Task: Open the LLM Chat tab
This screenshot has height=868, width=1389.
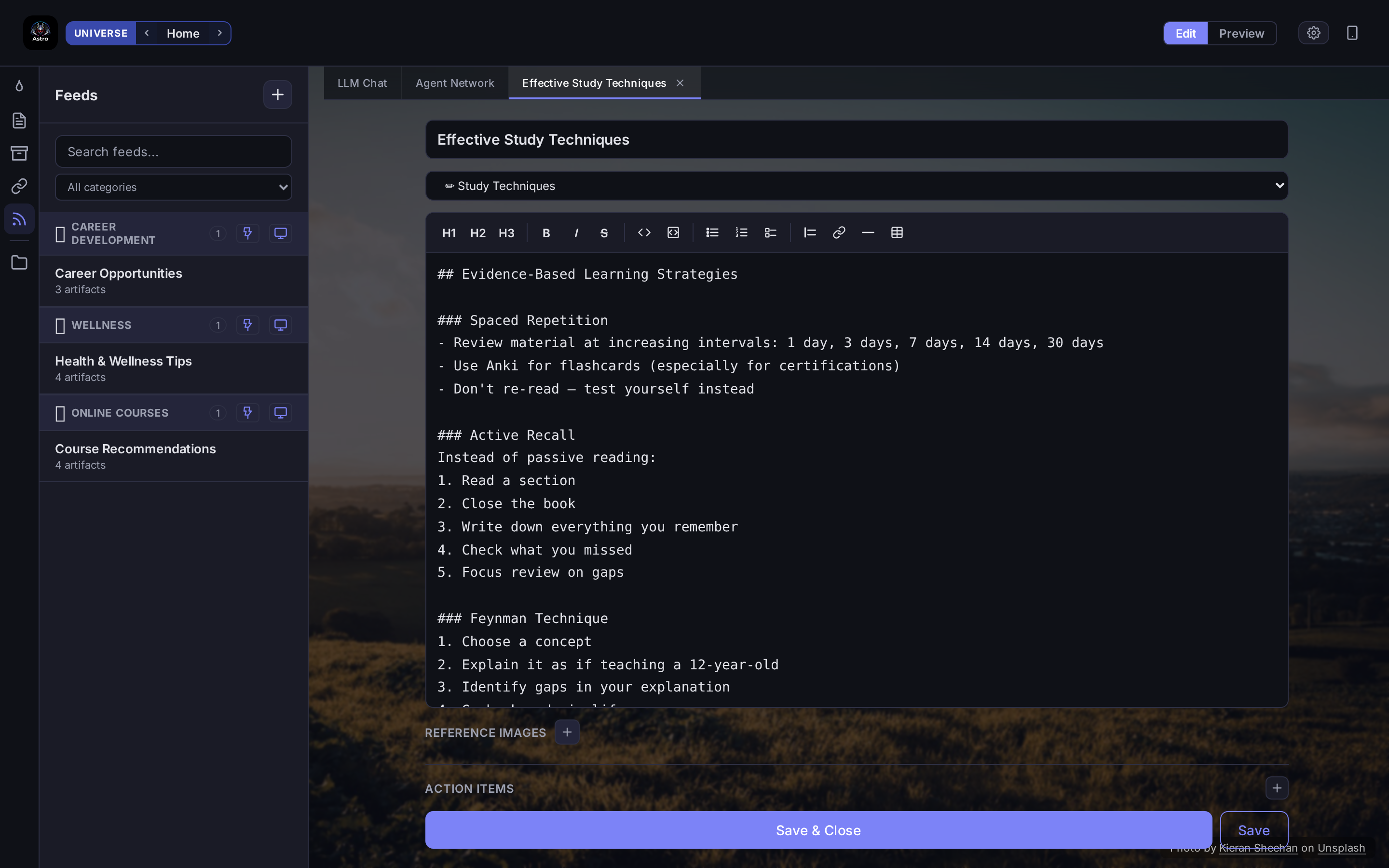Action: tap(362, 82)
